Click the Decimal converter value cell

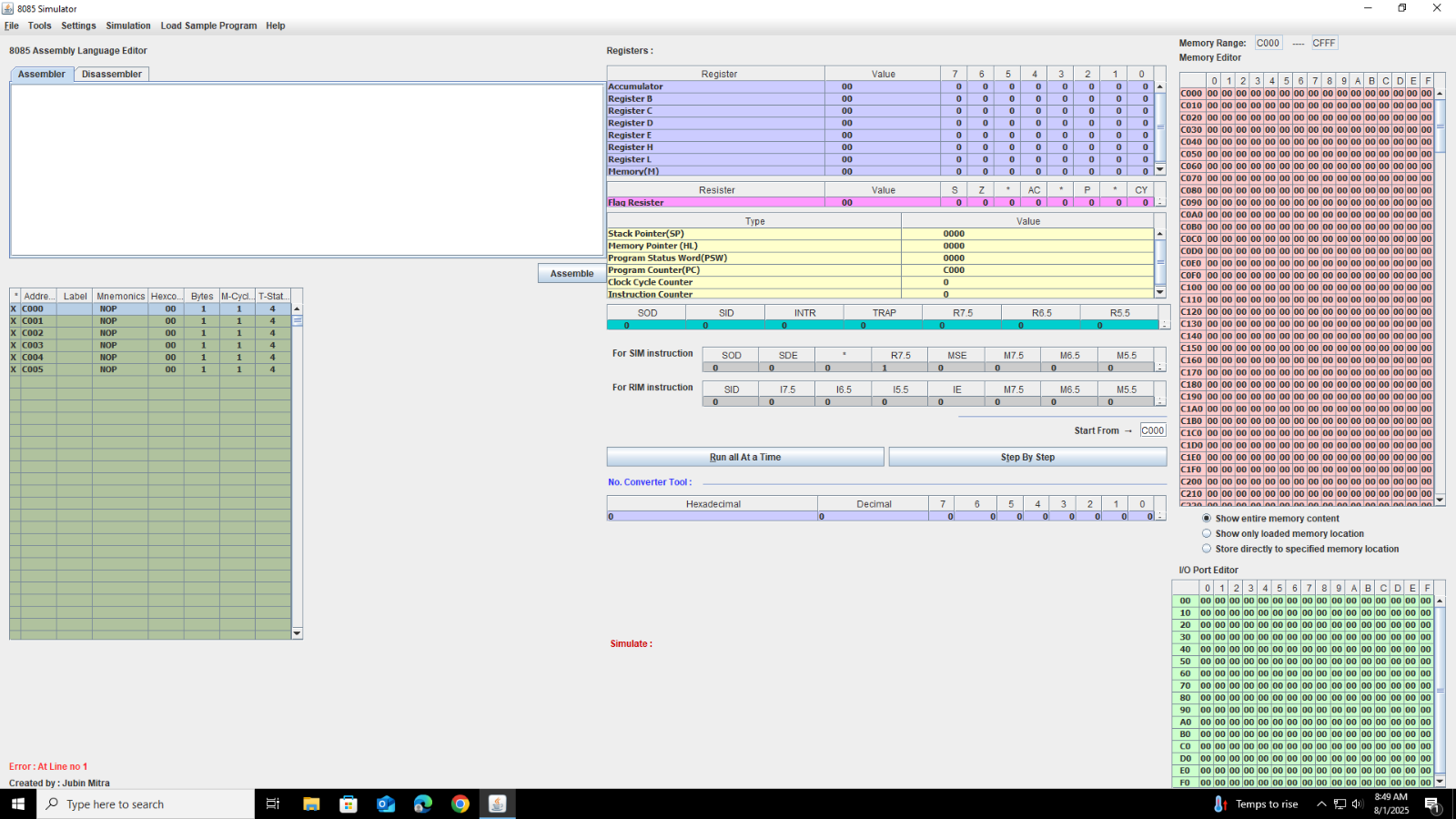tap(874, 516)
